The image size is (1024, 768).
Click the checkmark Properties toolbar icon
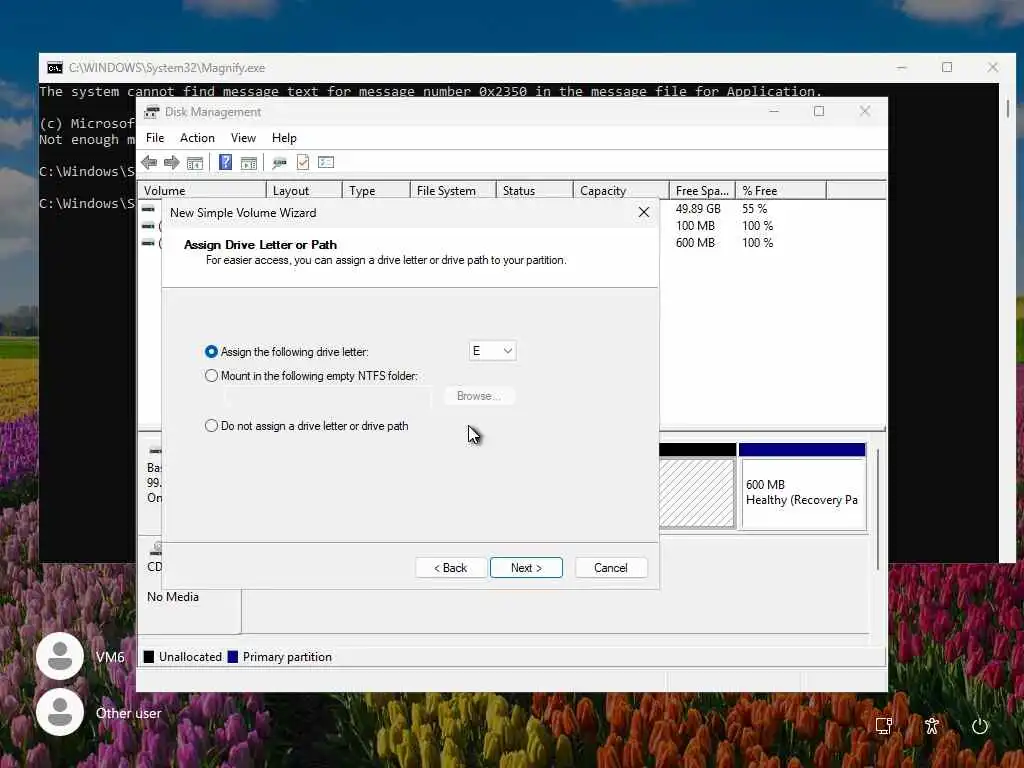302,162
